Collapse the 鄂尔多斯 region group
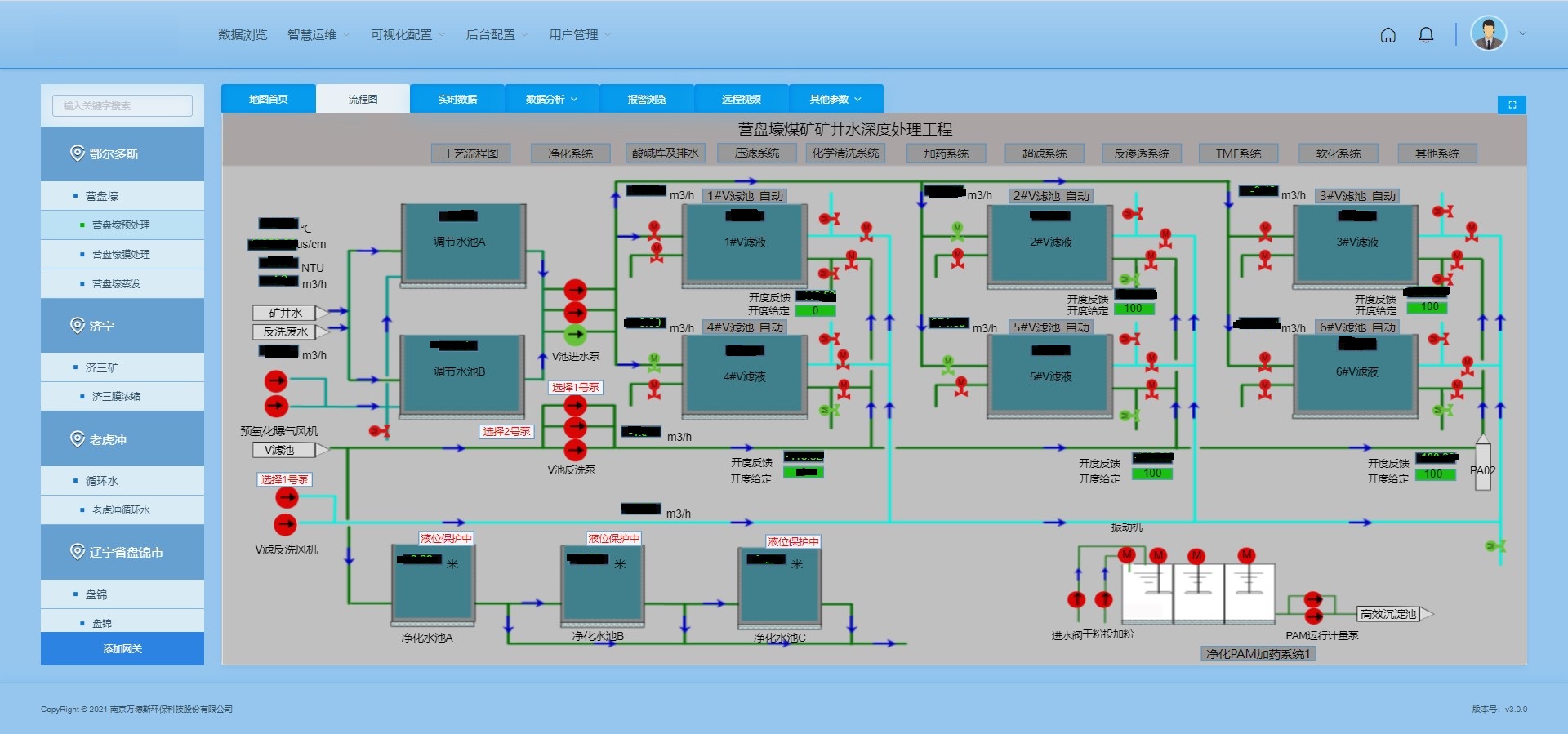This screenshot has height=734, width=1568. pyautogui.click(x=122, y=153)
